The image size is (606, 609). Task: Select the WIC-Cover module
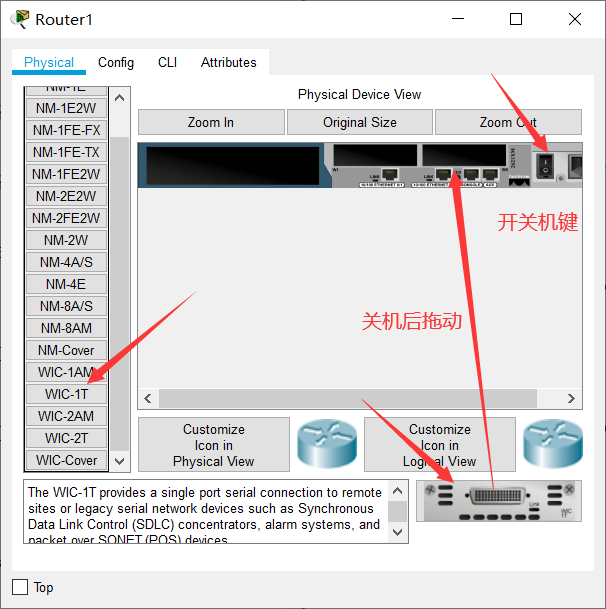(x=66, y=460)
